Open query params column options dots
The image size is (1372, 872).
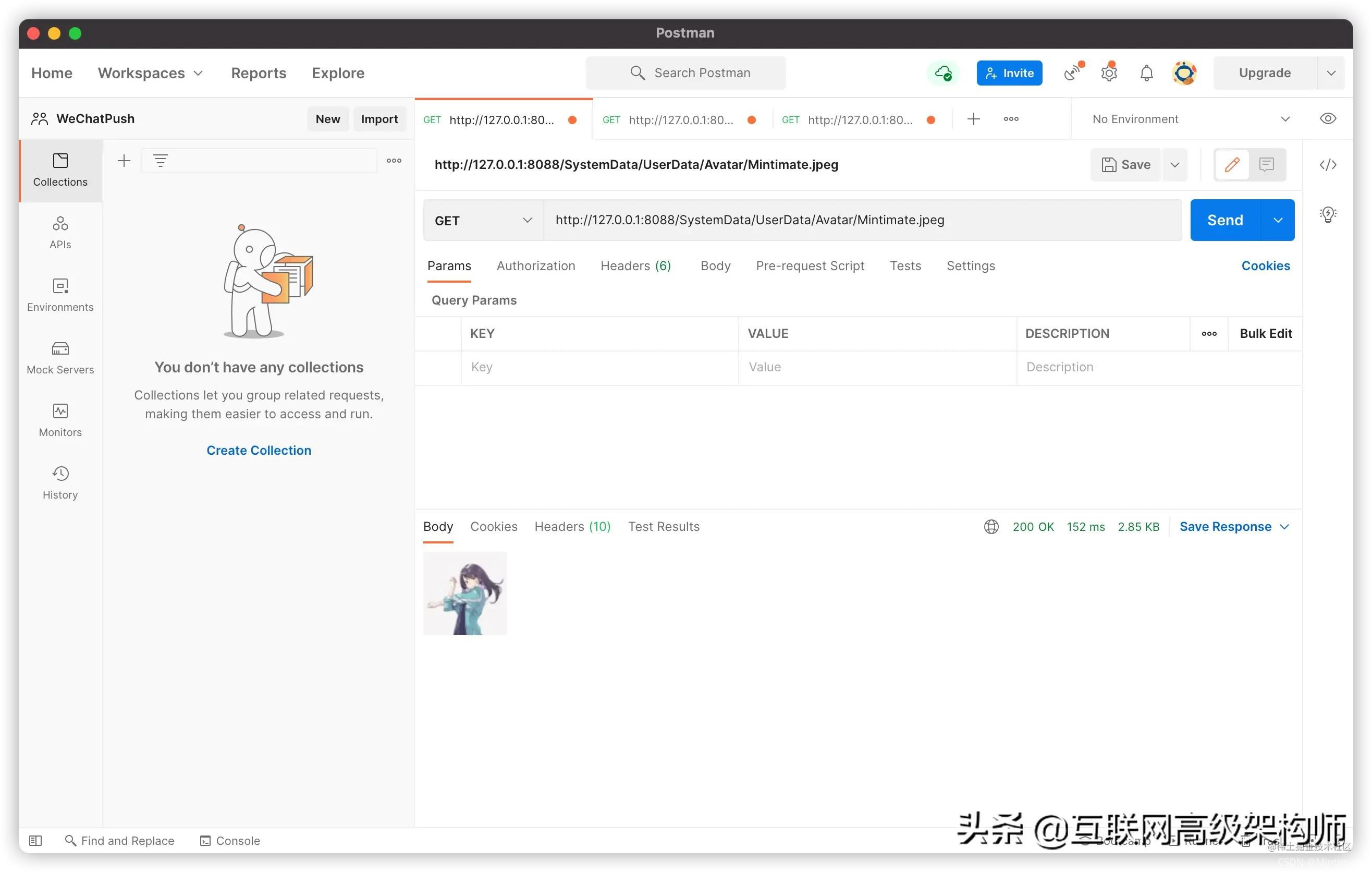[x=1209, y=334]
